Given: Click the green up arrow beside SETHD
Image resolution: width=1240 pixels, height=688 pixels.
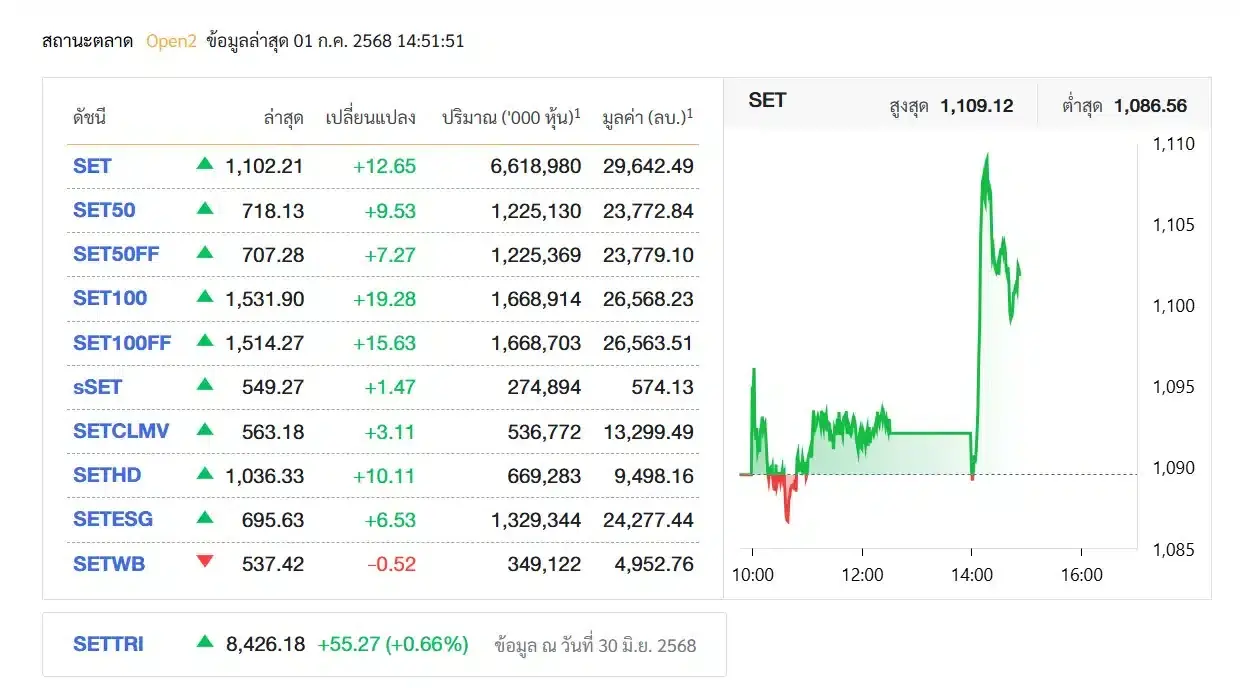Looking at the screenshot, I should (x=205, y=474).
